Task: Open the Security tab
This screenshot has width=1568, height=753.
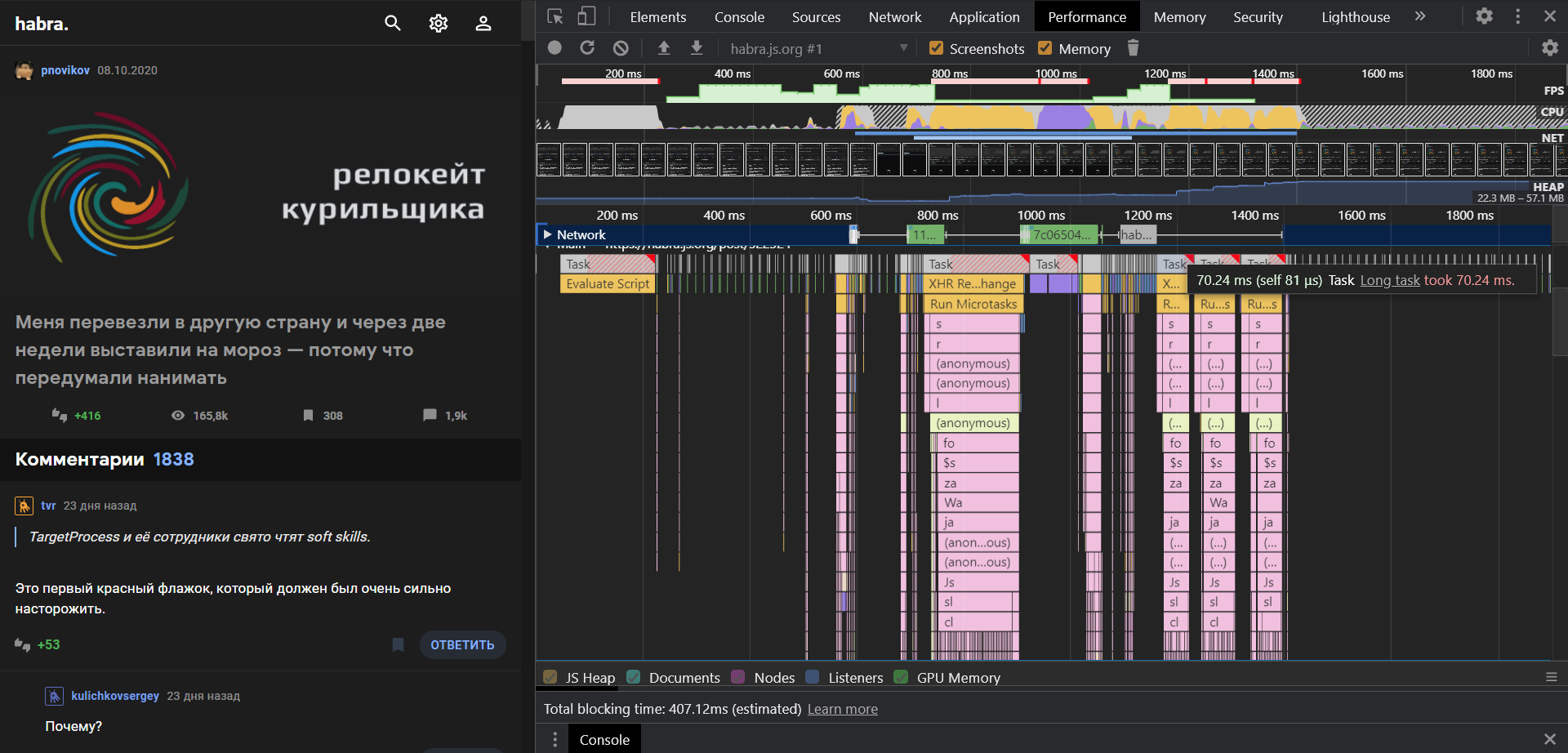Action: tap(1258, 16)
